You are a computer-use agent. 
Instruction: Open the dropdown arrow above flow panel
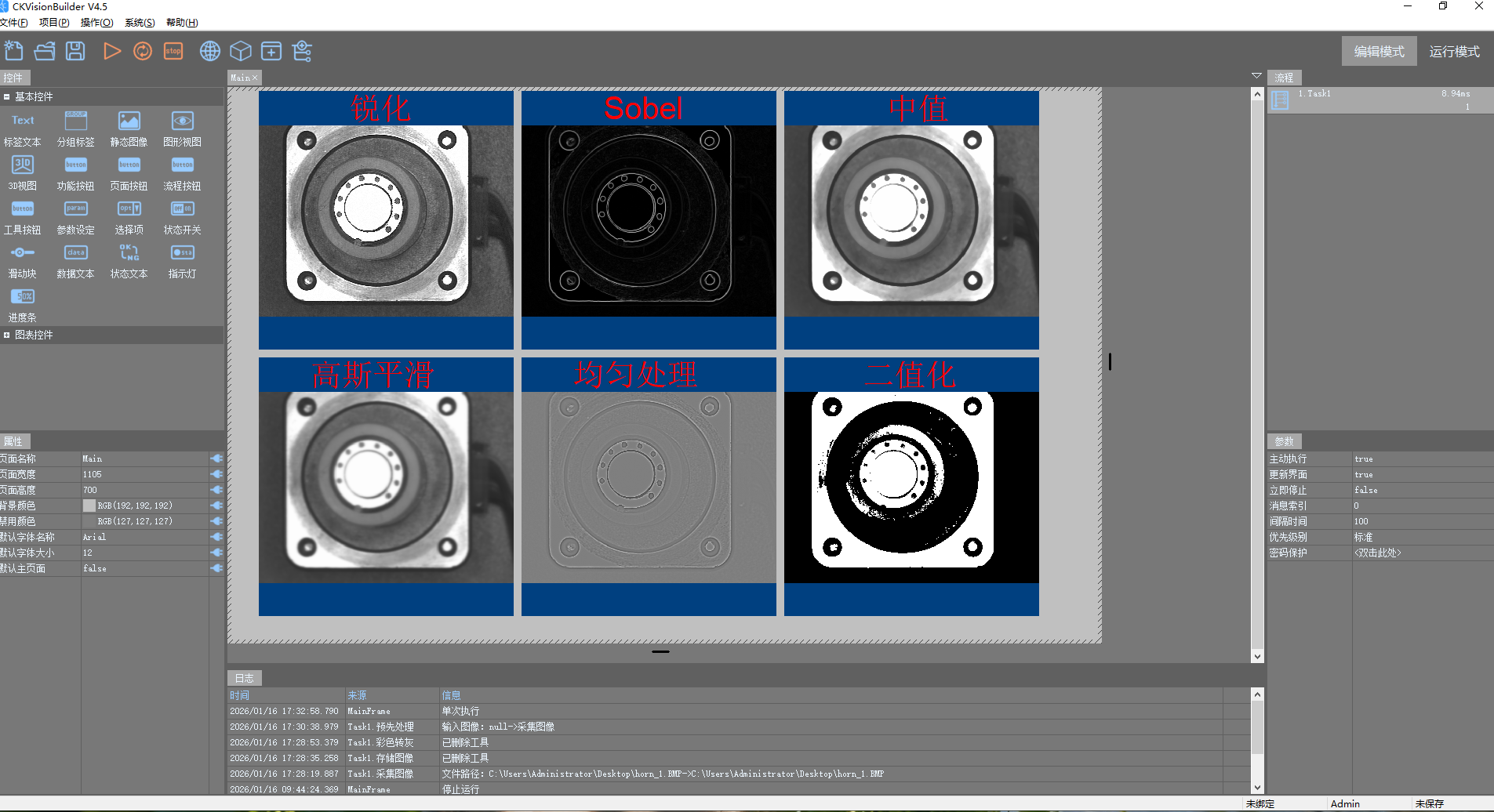[x=1256, y=76]
